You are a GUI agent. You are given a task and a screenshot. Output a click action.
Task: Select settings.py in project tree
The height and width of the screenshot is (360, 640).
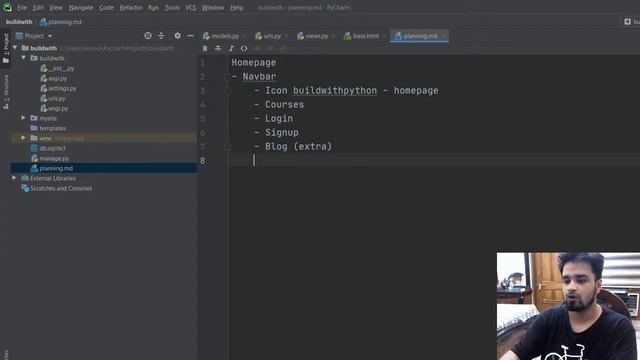tap(58, 88)
